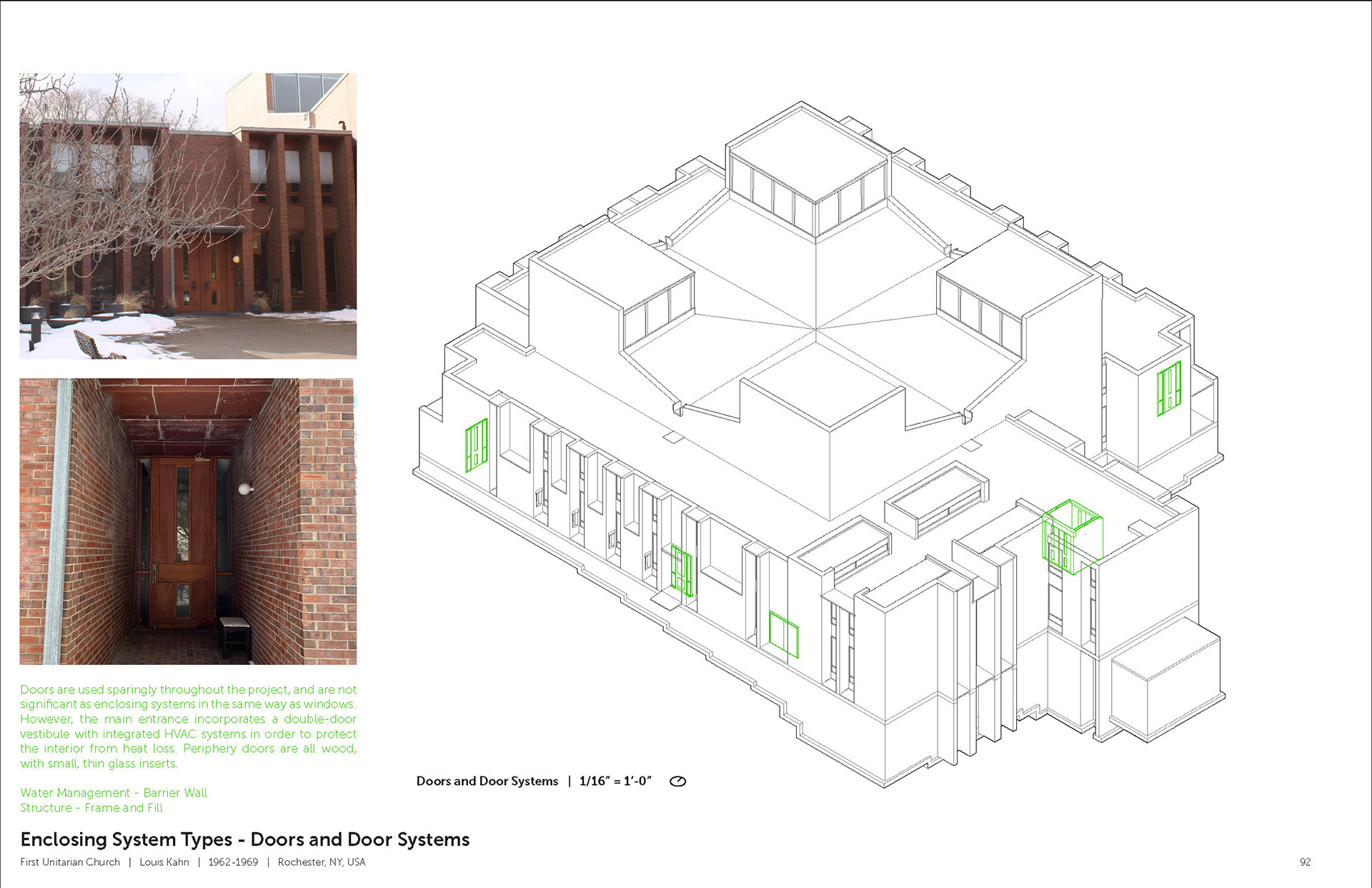Open the church exterior entrance photo
The image size is (1372, 888).
coord(188,215)
